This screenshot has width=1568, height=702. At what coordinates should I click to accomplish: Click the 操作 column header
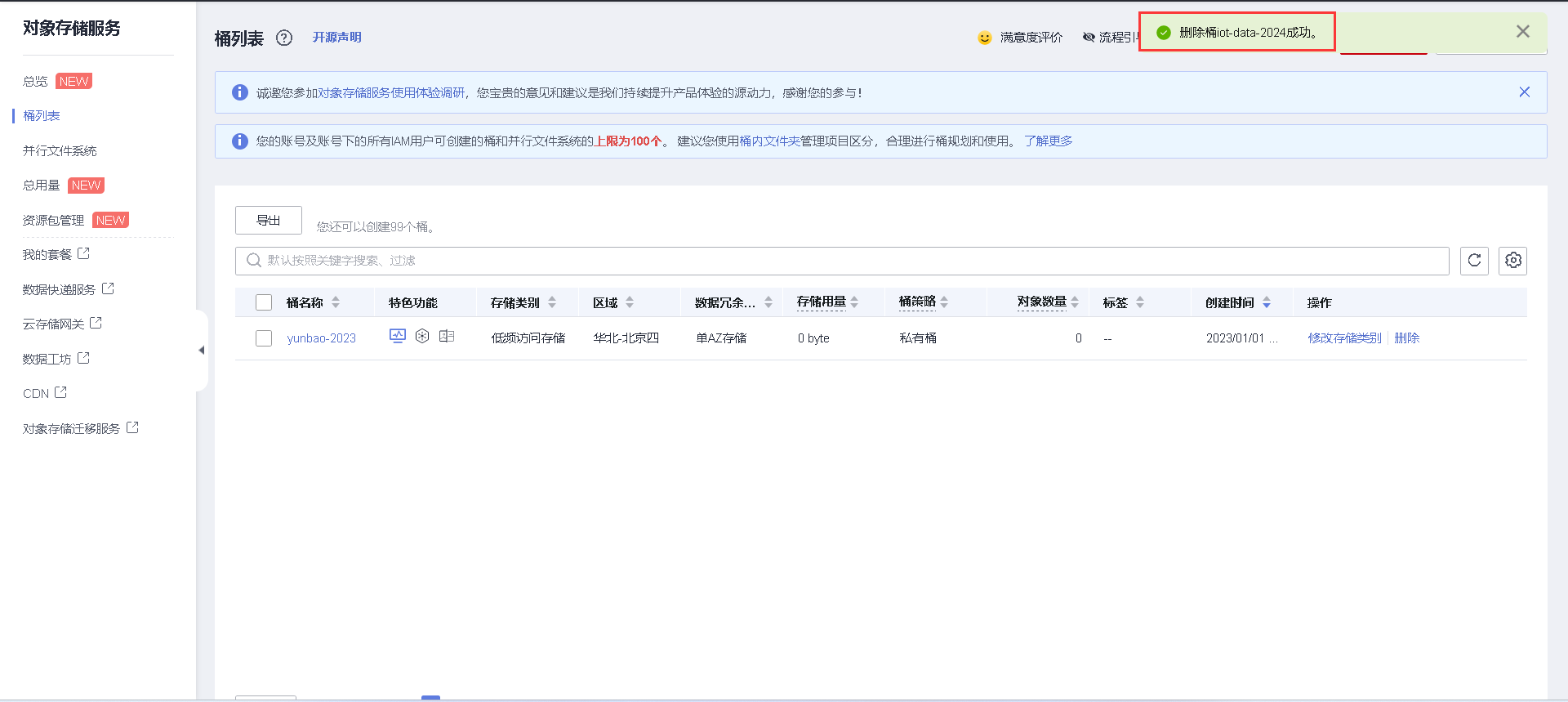(1320, 302)
